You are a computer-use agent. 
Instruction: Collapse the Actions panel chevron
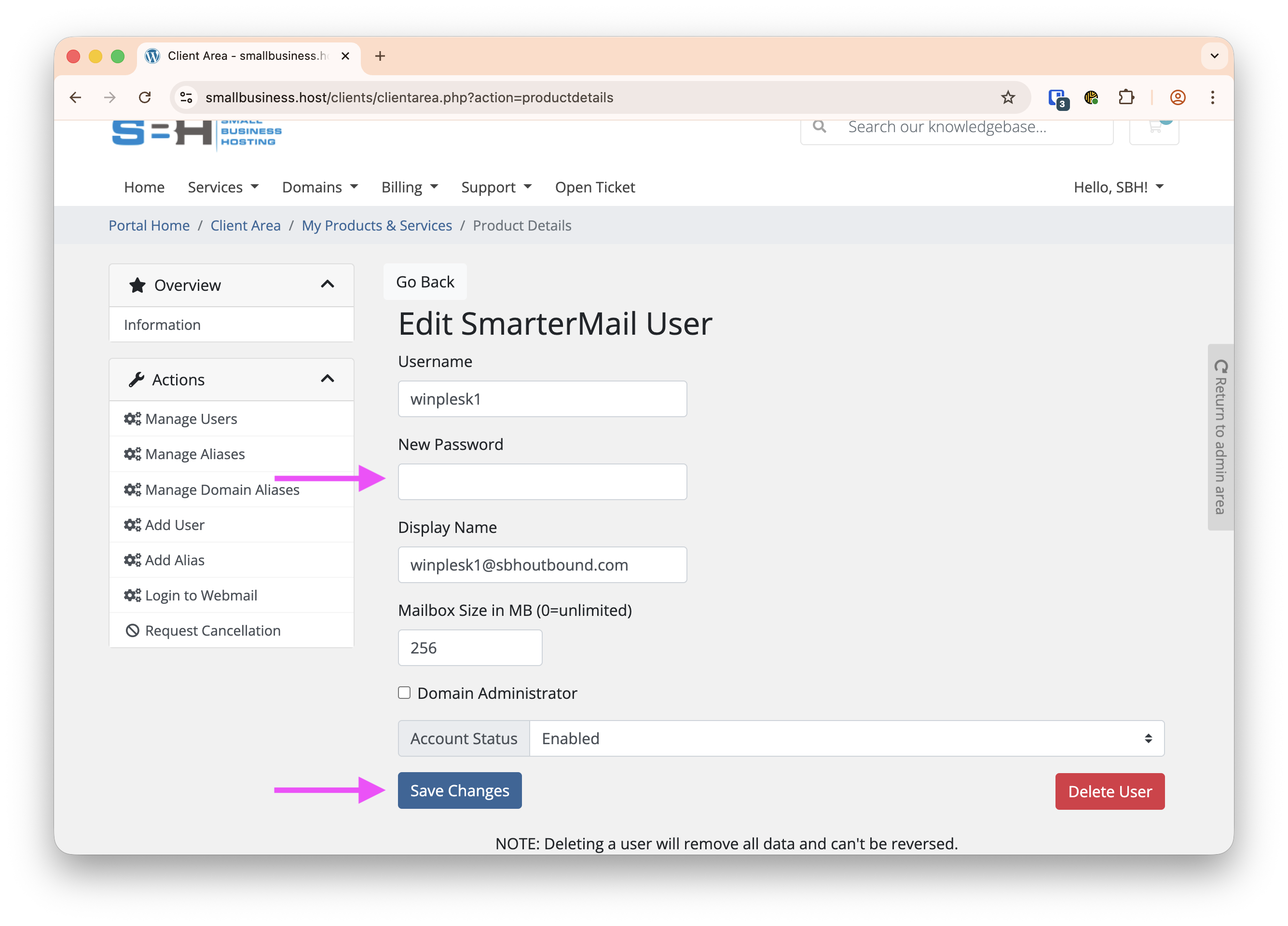(328, 379)
